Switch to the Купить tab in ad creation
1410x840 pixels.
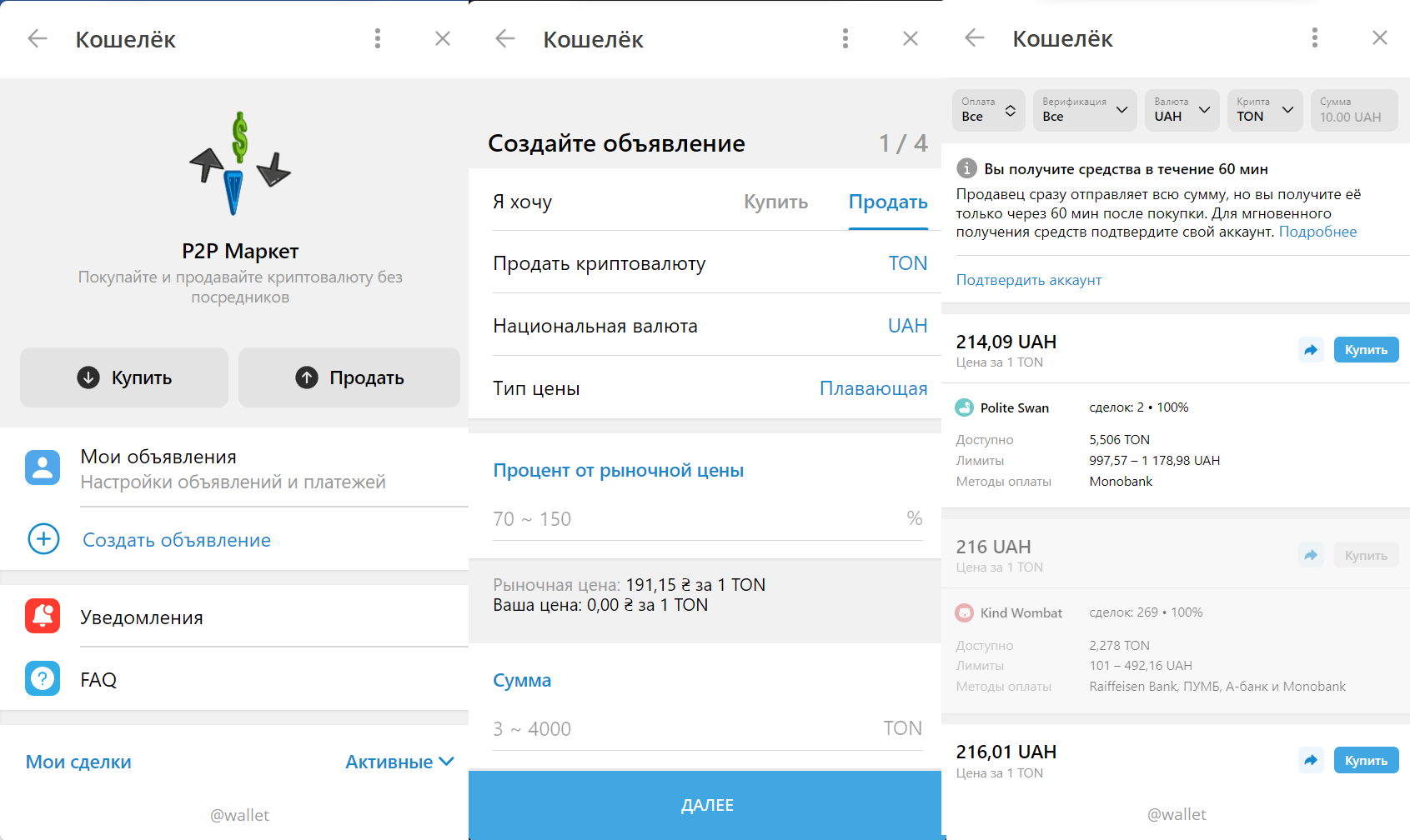[775, 202]
